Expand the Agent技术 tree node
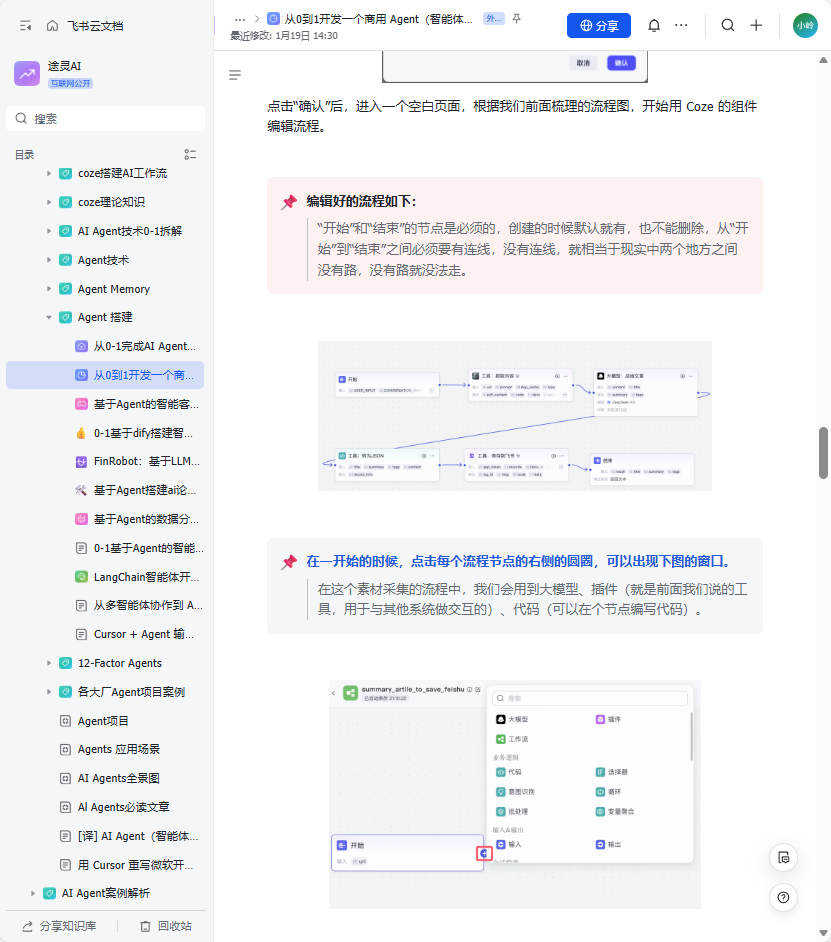This screenshot has height=942, width=831. pyautogui.click(x=49, y=260)
